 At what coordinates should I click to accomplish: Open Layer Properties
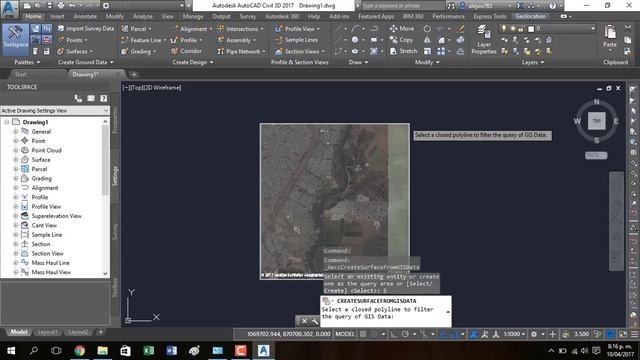pos(484,40)
